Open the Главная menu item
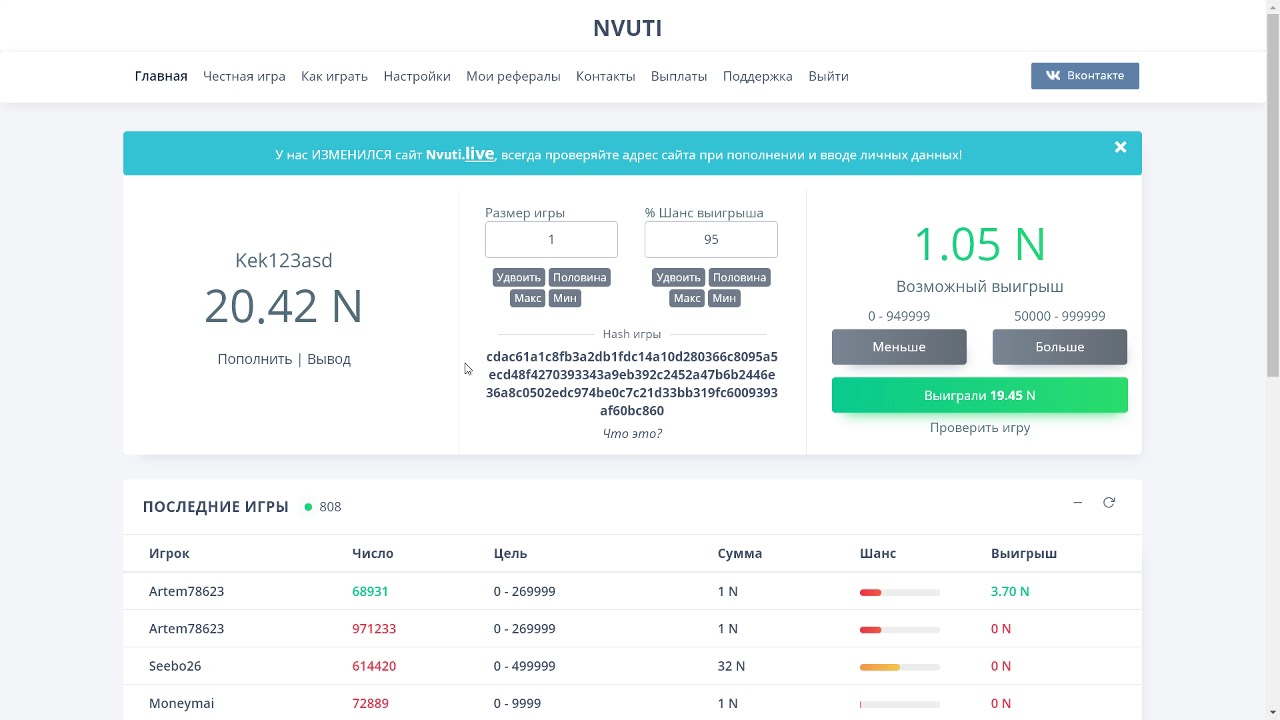The width and height of the screenshot is (1280, 720). [161, 76]
